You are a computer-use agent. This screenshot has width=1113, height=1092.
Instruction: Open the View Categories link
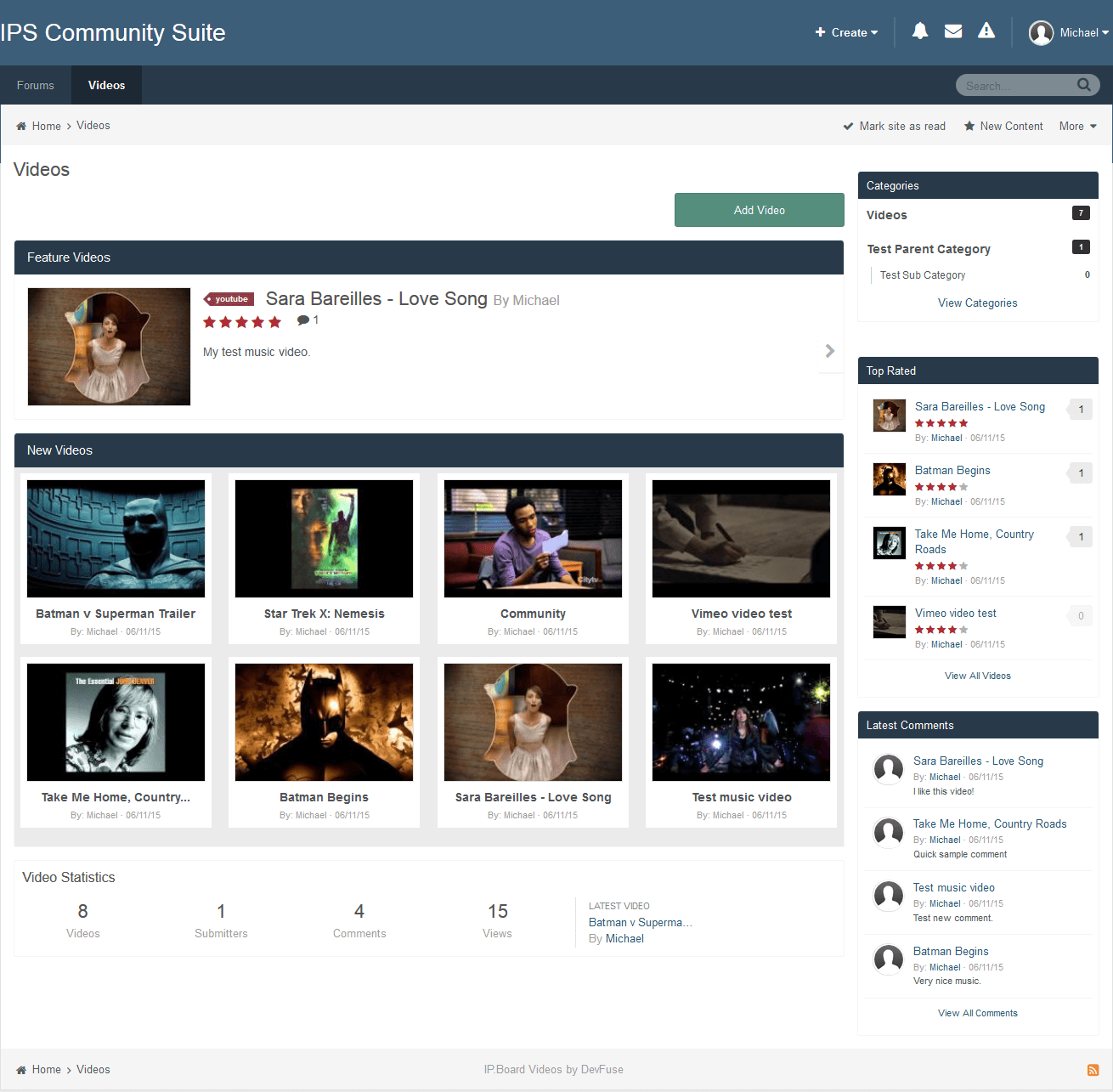click(x=977, y=303)
